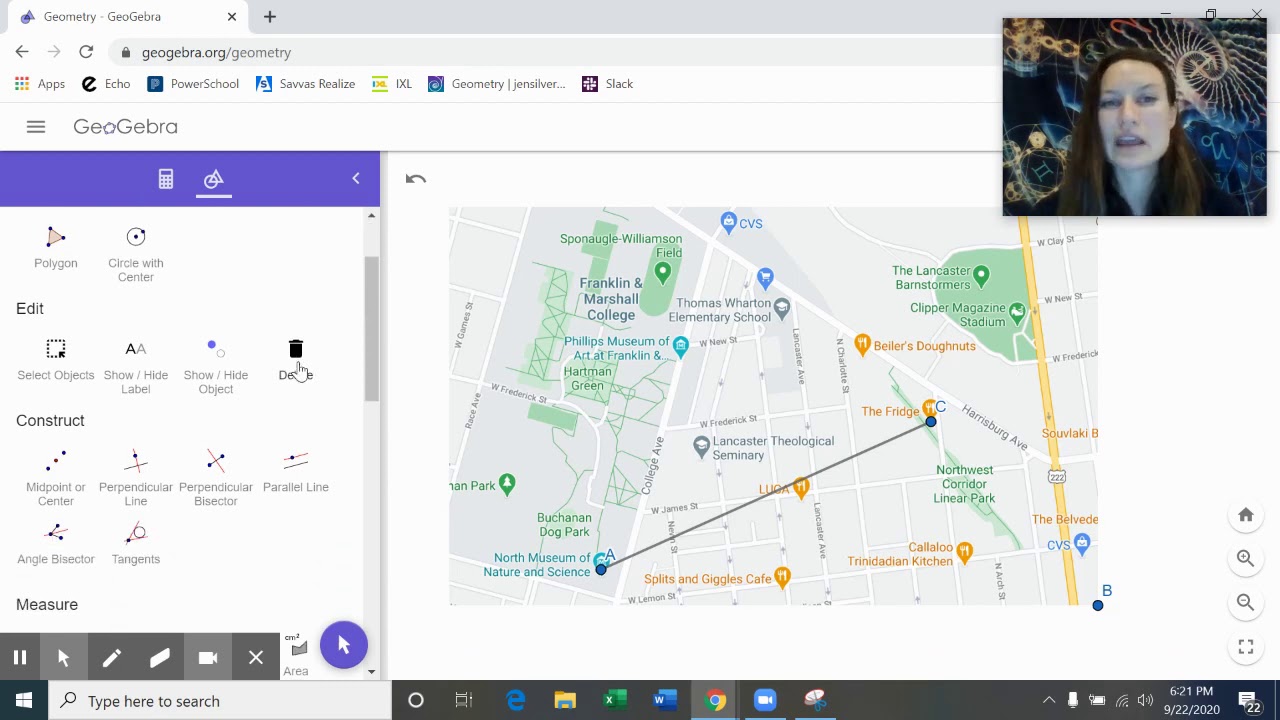Select the Delete trash can tool
1280x720 pixels.
tap(296, 360)
